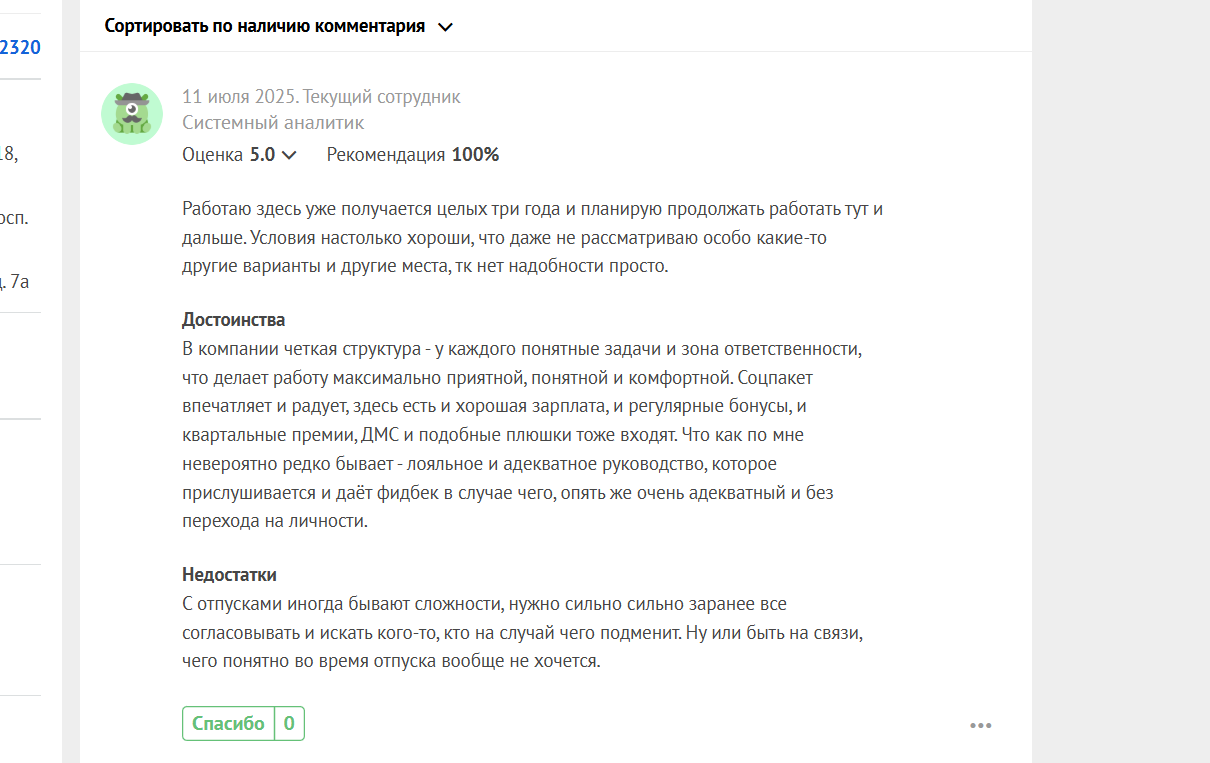Open the "Сортировать по наличию комментария" dropdown
Screen dimensions: 1210x763
click(x=279, y=26)
